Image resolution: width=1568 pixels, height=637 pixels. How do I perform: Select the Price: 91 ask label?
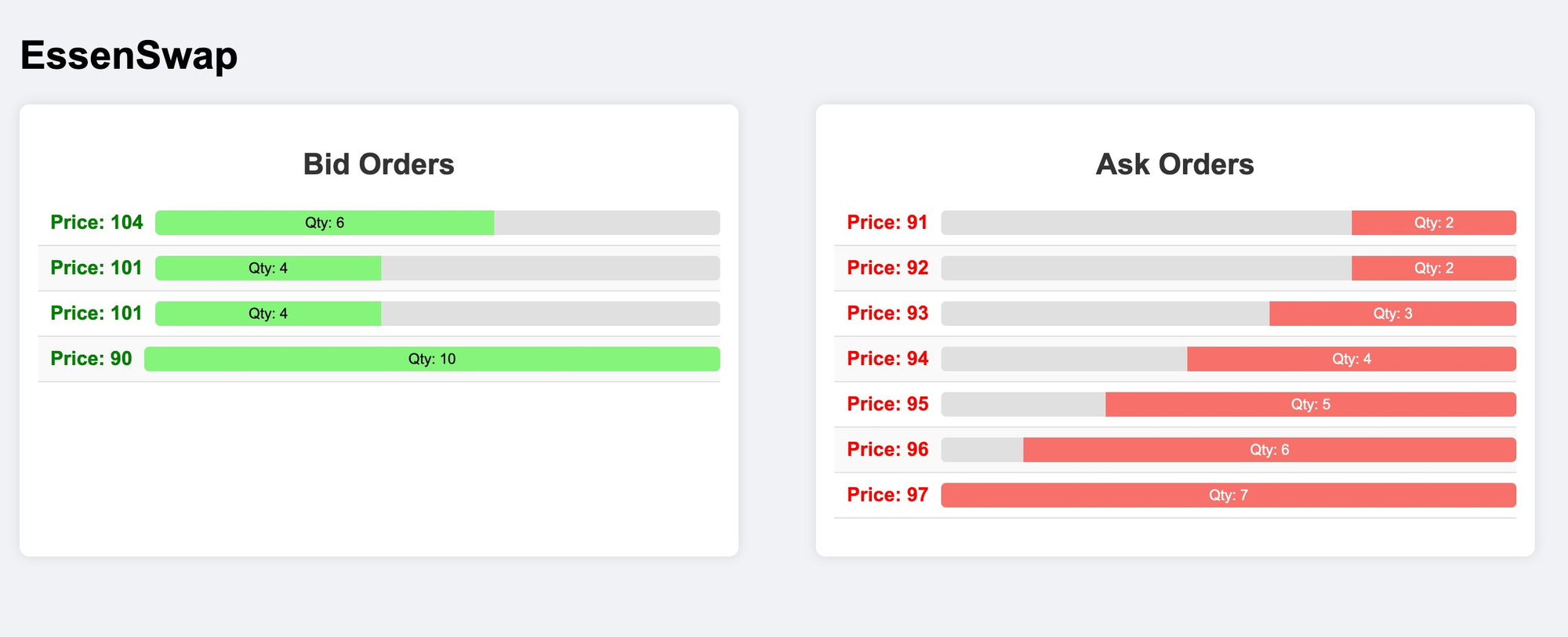click(887, 223)
